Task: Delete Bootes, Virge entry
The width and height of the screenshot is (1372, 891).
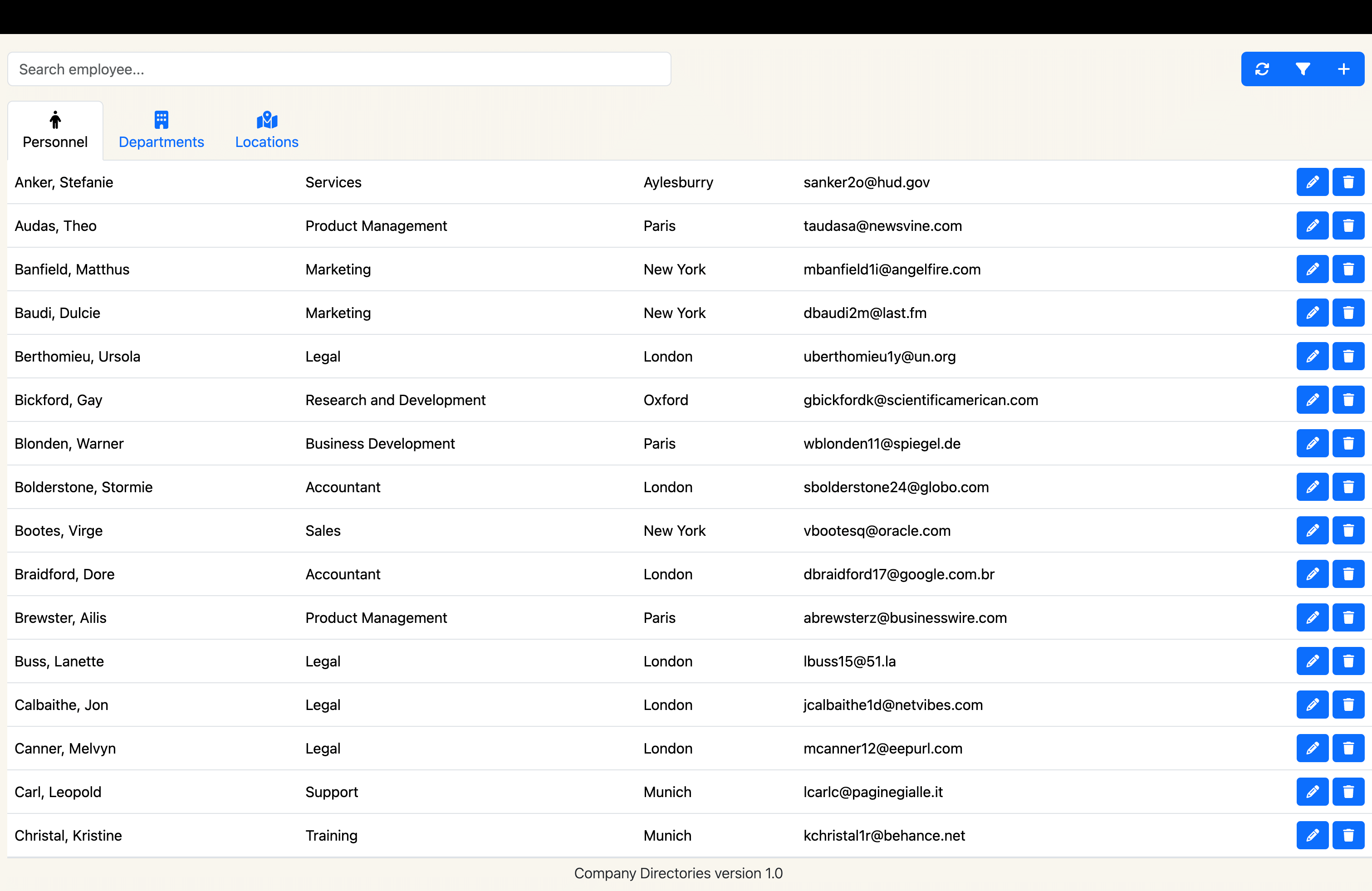Action: pyautogui.click(x=1348, y=530)
